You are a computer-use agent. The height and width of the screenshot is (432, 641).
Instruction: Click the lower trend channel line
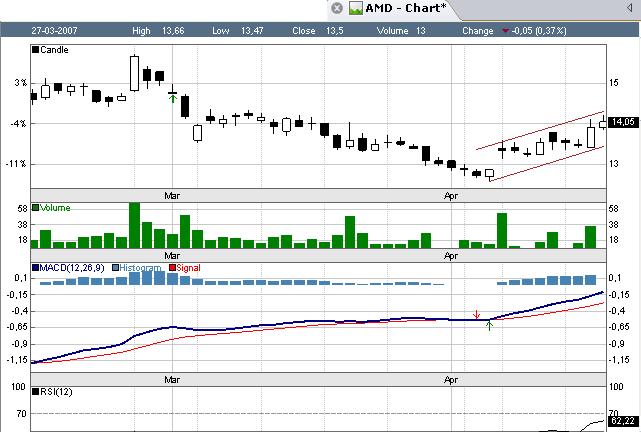tap(547, 163)
